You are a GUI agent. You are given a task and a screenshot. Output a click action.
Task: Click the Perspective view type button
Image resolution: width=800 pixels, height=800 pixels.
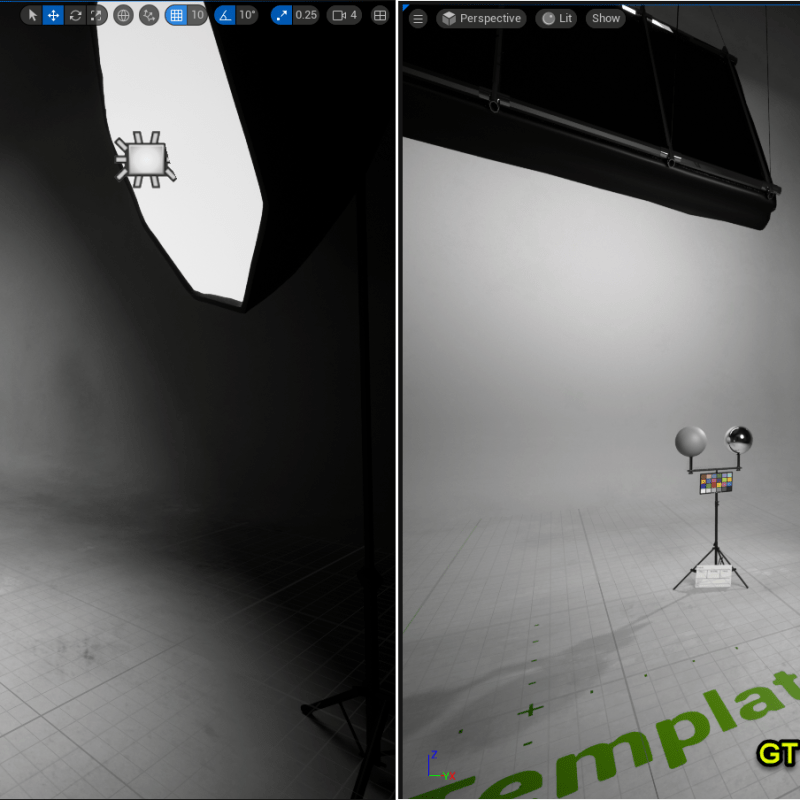481,18
